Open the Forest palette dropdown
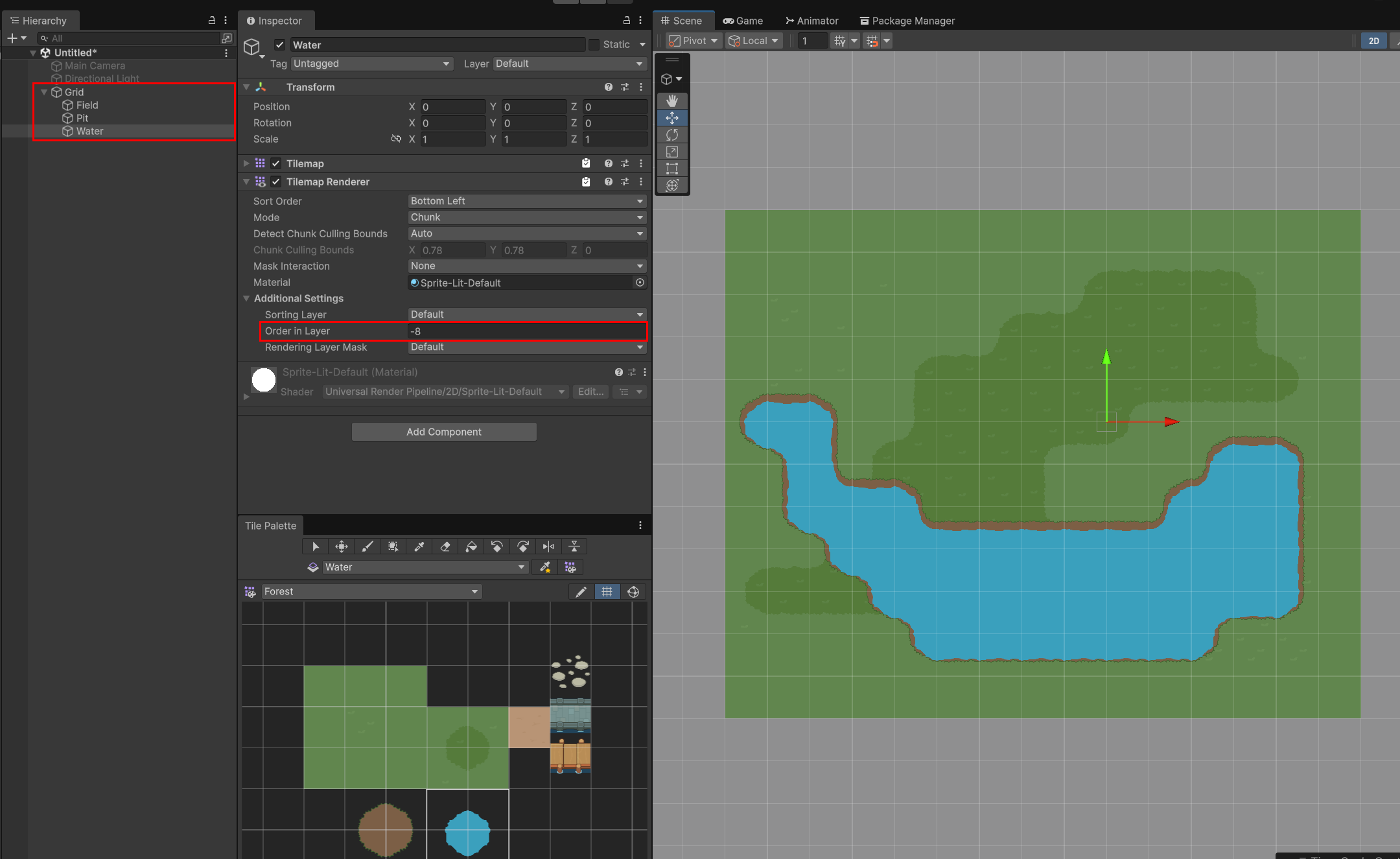 (371, 591)
